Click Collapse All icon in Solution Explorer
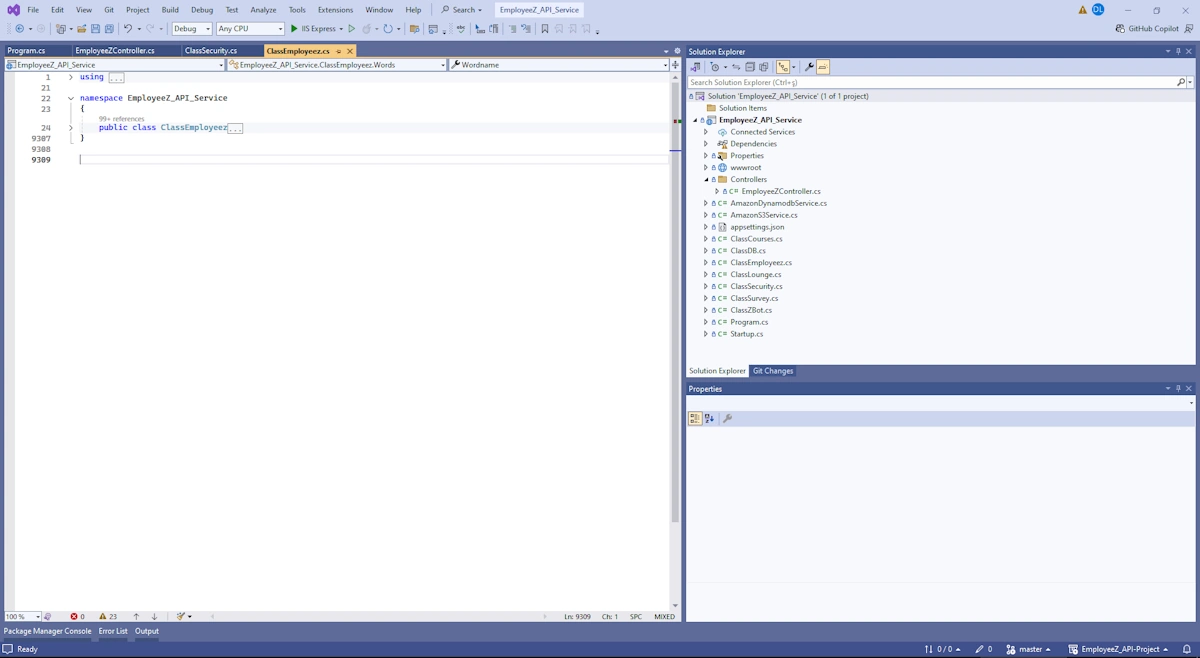Screen dimensions: 1200x658 point(750,67)
